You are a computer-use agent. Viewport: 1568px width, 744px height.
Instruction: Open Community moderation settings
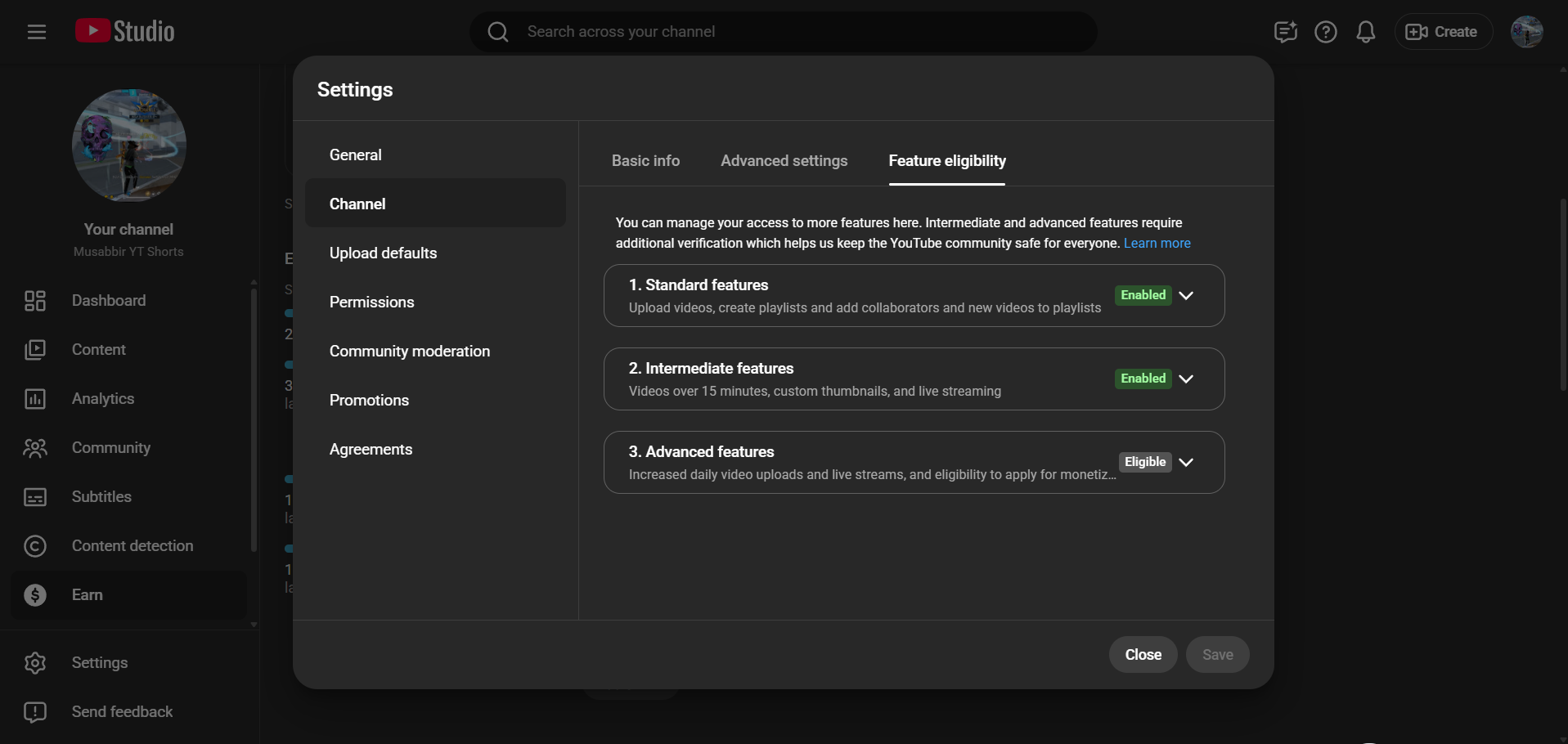409,352
